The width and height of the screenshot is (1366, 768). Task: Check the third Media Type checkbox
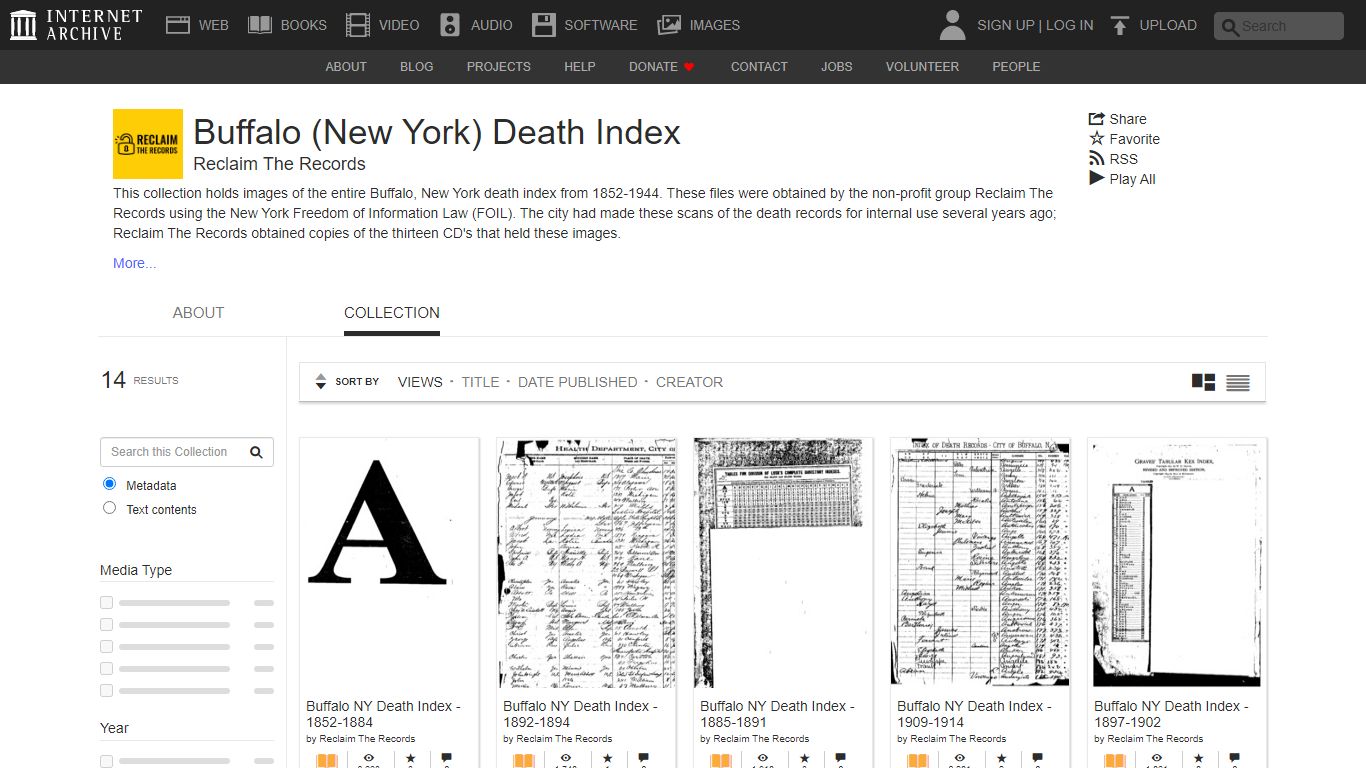(x=107, y=647)
